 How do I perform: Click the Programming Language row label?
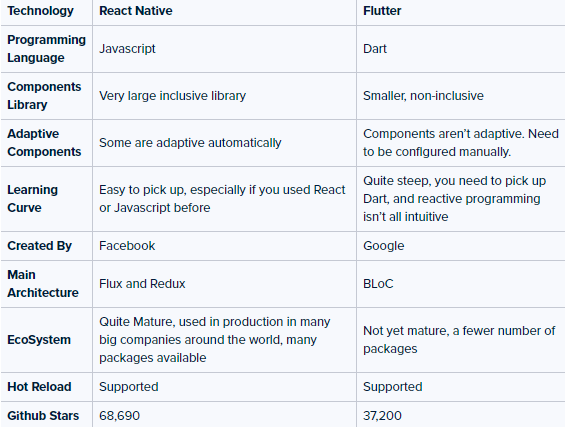46,49
